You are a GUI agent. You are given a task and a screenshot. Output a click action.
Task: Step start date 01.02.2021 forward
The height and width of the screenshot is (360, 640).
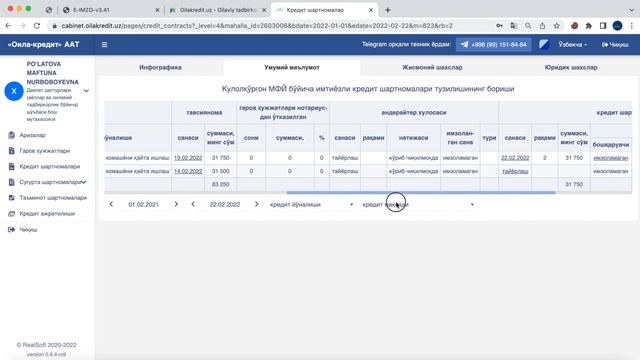coord(176,204)
